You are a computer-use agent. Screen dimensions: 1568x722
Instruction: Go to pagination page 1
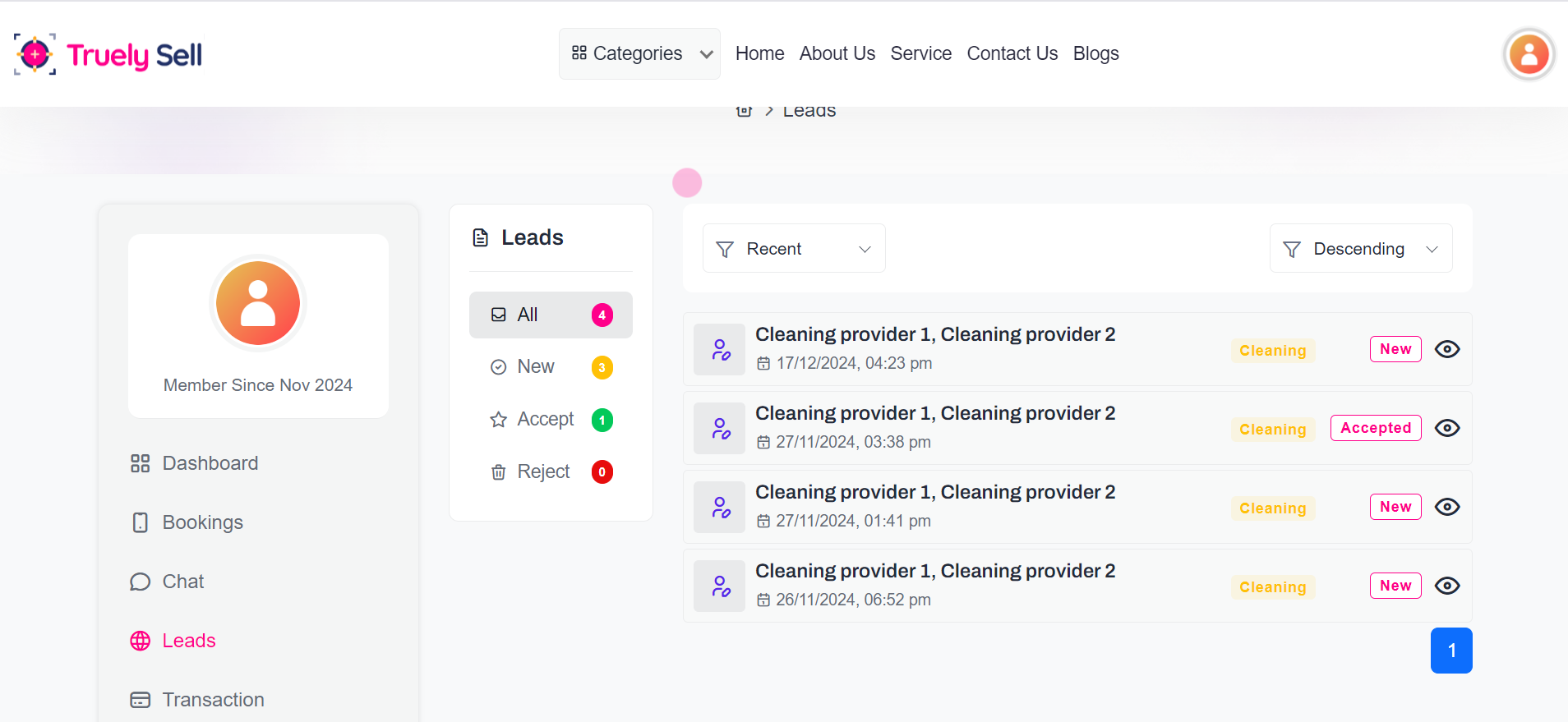(x=1450, y=651)
